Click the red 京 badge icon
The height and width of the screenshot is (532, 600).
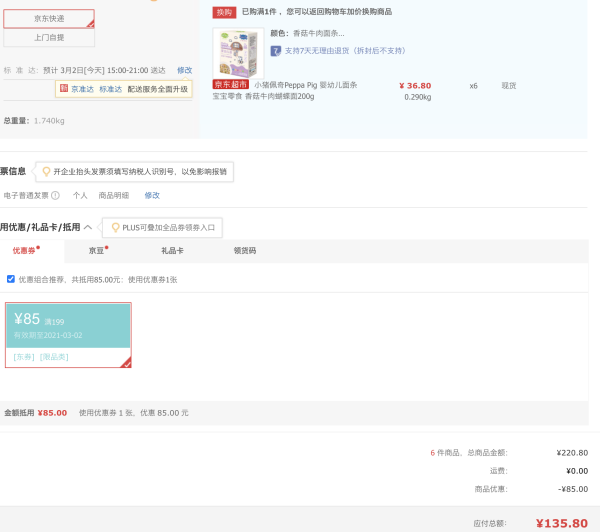click(x=64, y=89)
